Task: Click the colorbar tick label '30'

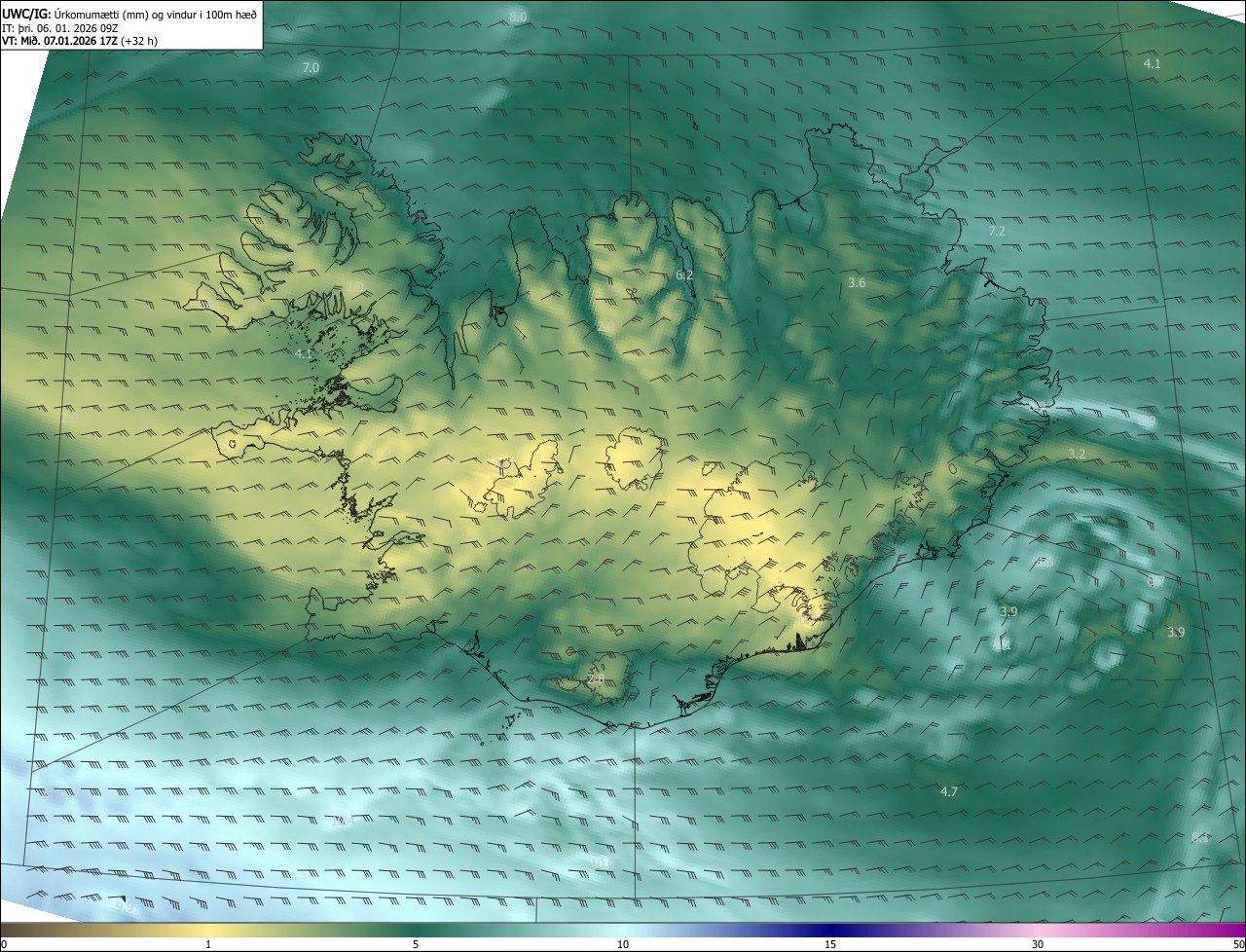Action: coord(1038,944)
